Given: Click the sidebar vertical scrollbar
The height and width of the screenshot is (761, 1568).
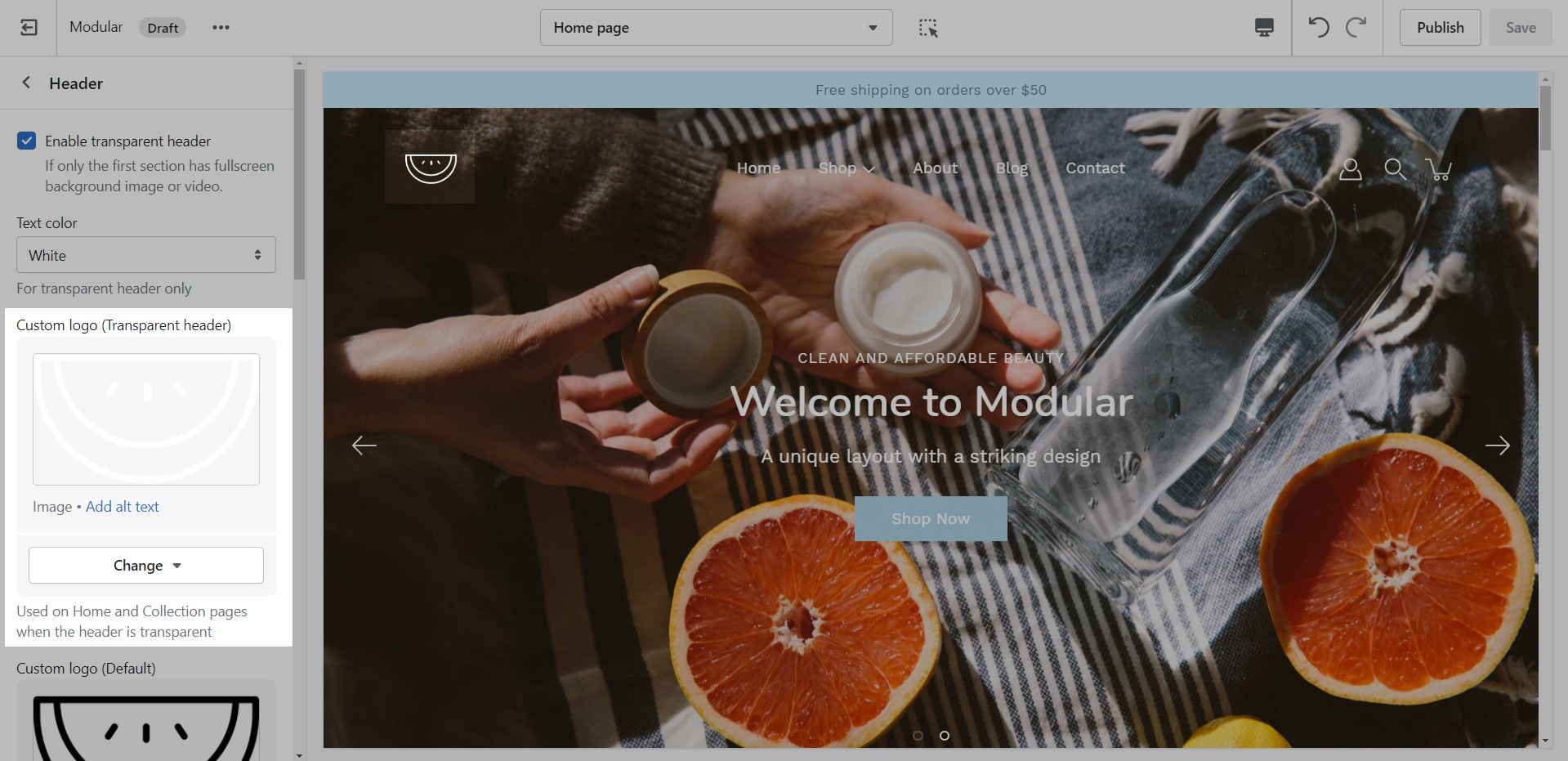Looking at the screenshot, I should [299, 174].
